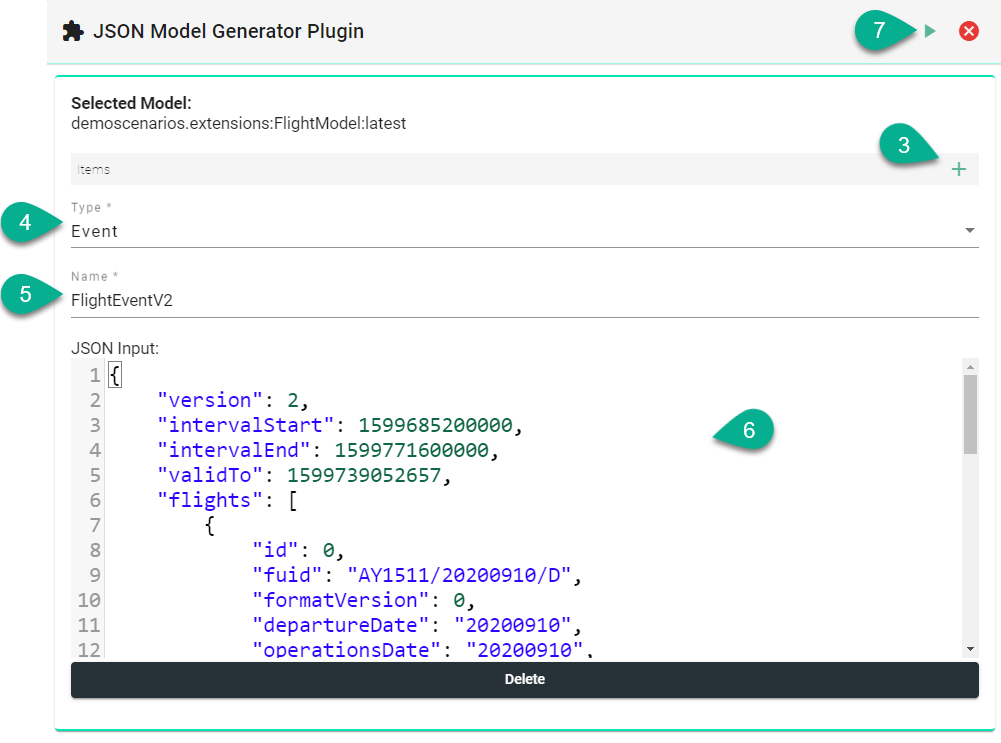1001x743 pixels.
Task: Open the Type field showing Event
Action: [x=500, y=231]
